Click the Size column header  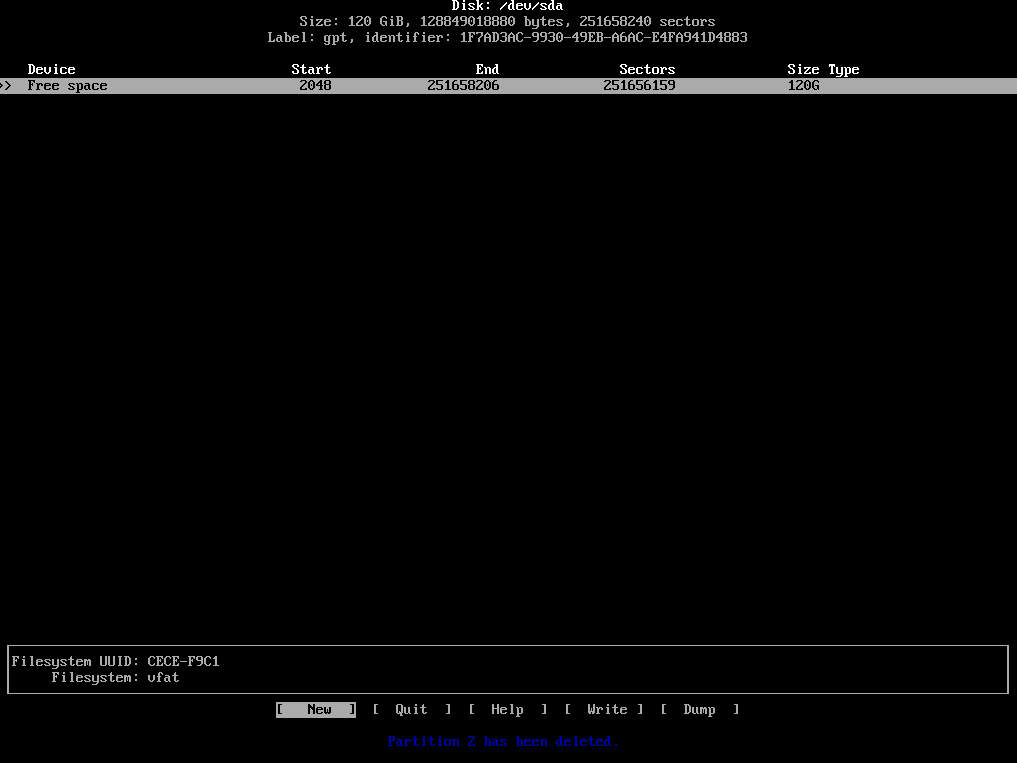click(x=803, y=70)
